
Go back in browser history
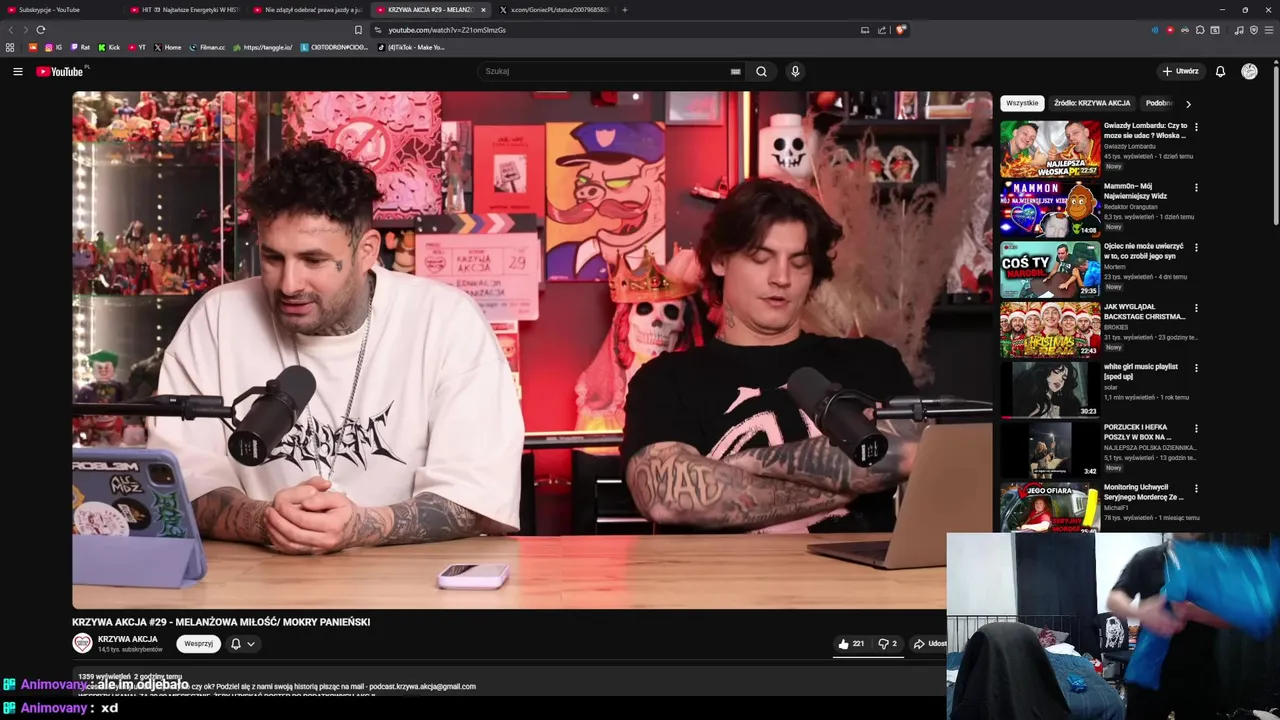tap(12, 30)
